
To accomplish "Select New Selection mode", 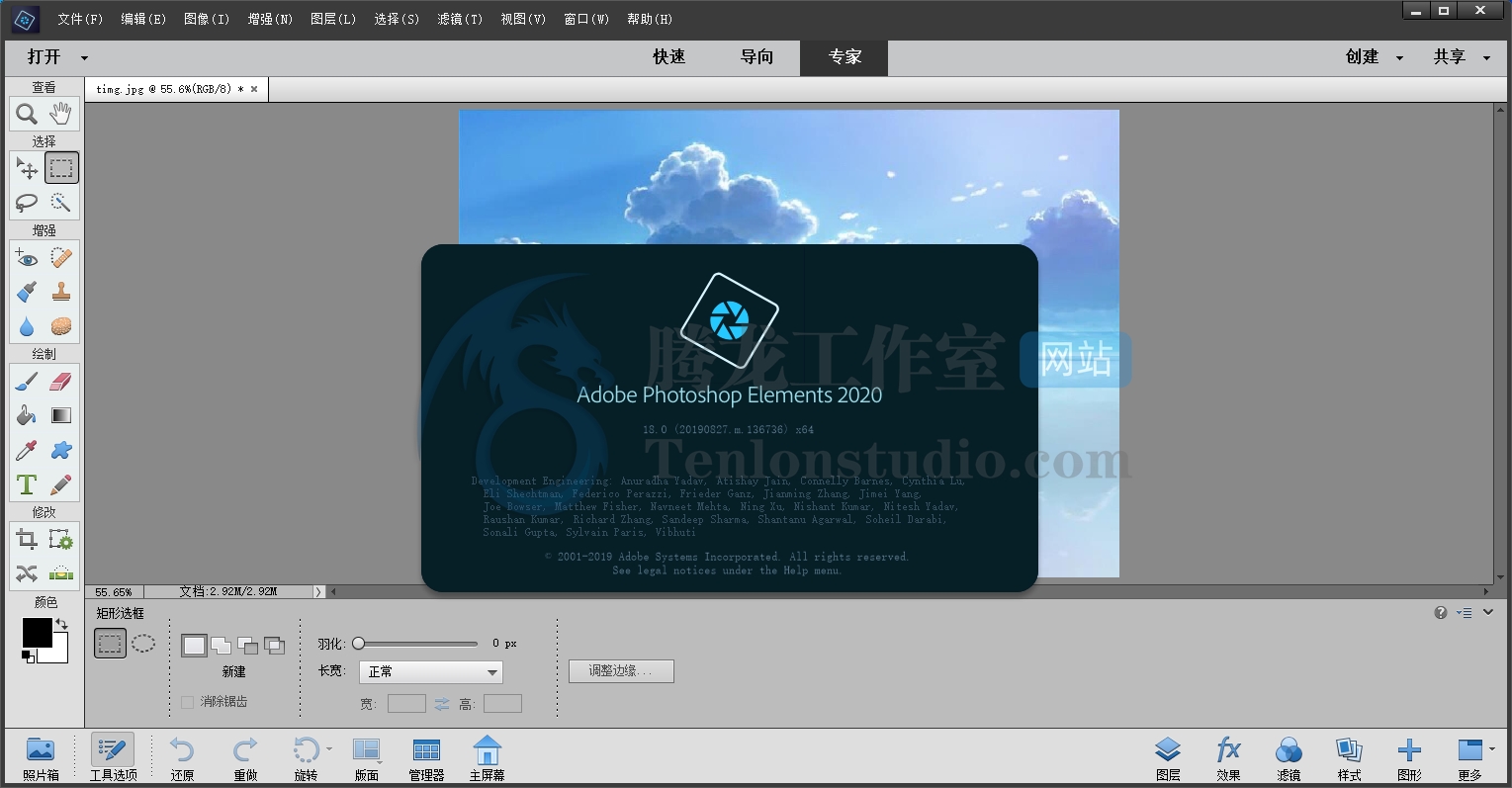I will (x=194, y=646).
